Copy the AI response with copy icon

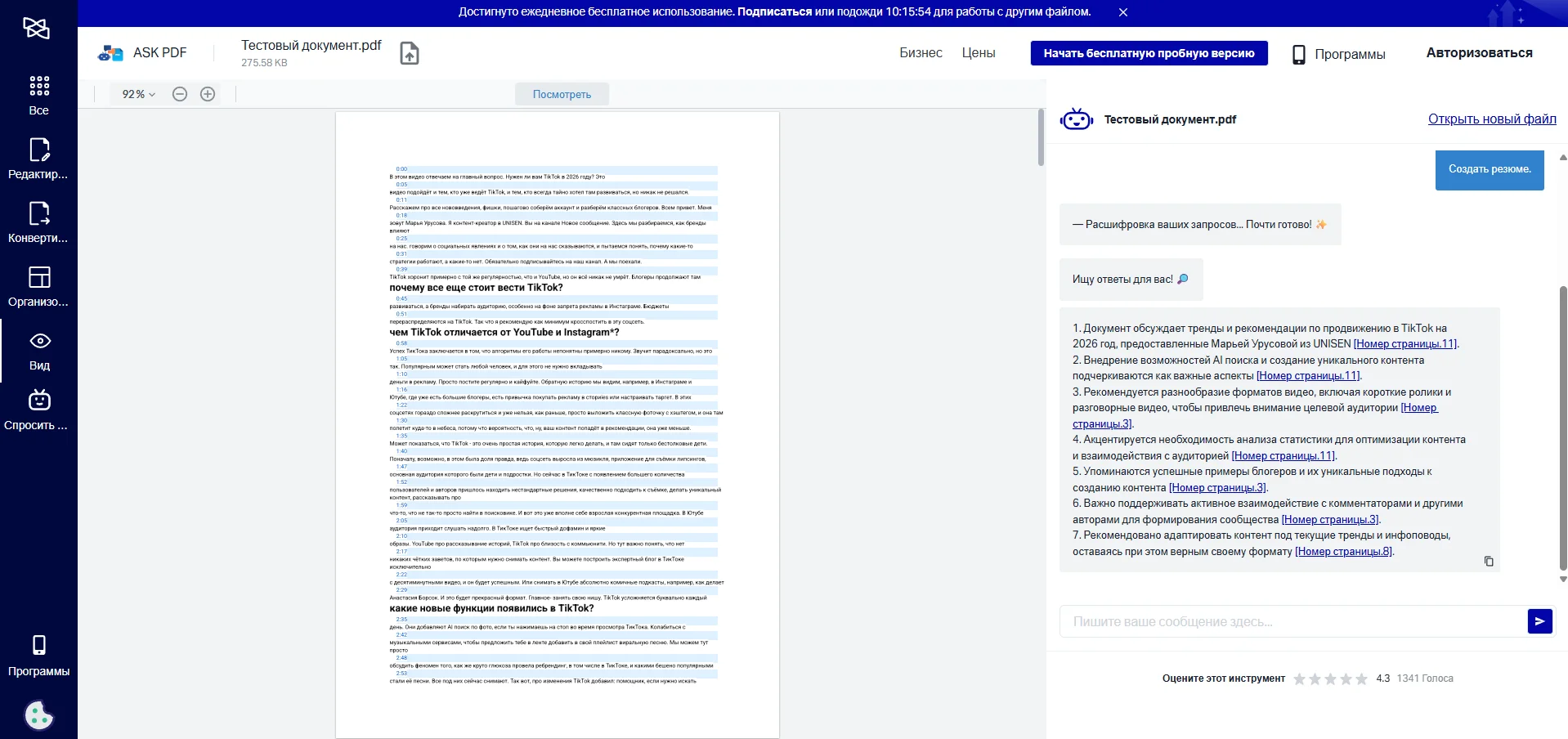pyautogui.click(x=1489, y=561)
